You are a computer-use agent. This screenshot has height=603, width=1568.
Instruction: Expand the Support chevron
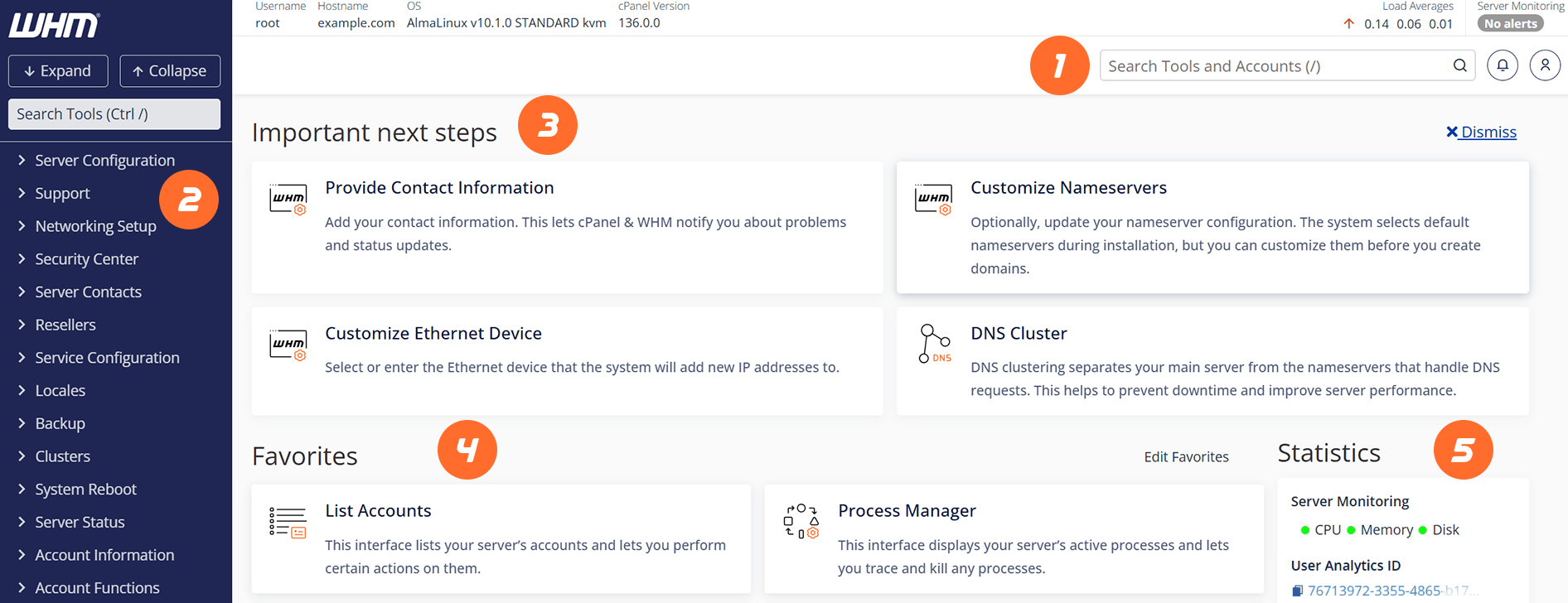(x=22, y=193)
